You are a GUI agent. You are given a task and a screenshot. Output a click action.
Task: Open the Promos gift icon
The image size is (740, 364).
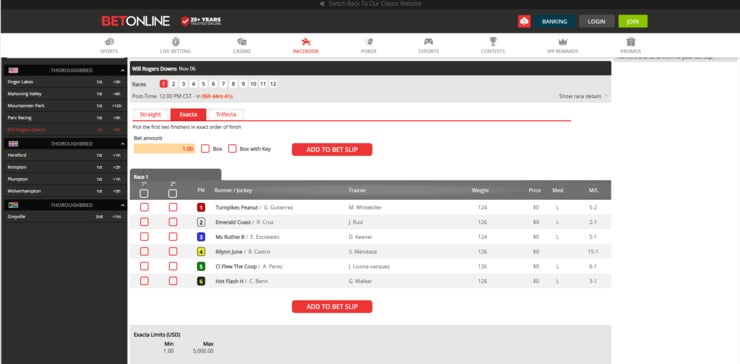click(631, 42)
